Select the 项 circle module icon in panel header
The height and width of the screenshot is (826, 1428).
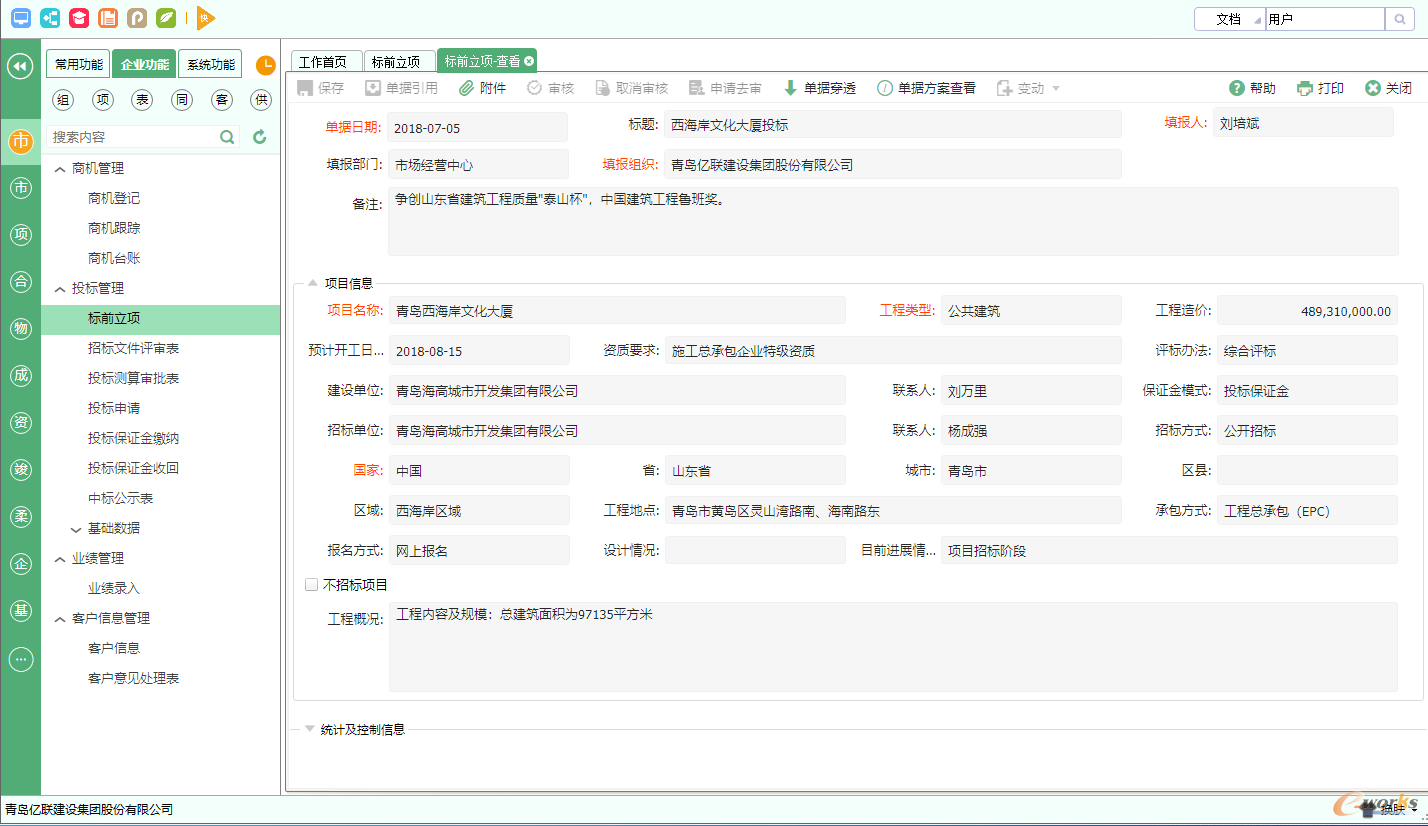[x=103, y=99]
